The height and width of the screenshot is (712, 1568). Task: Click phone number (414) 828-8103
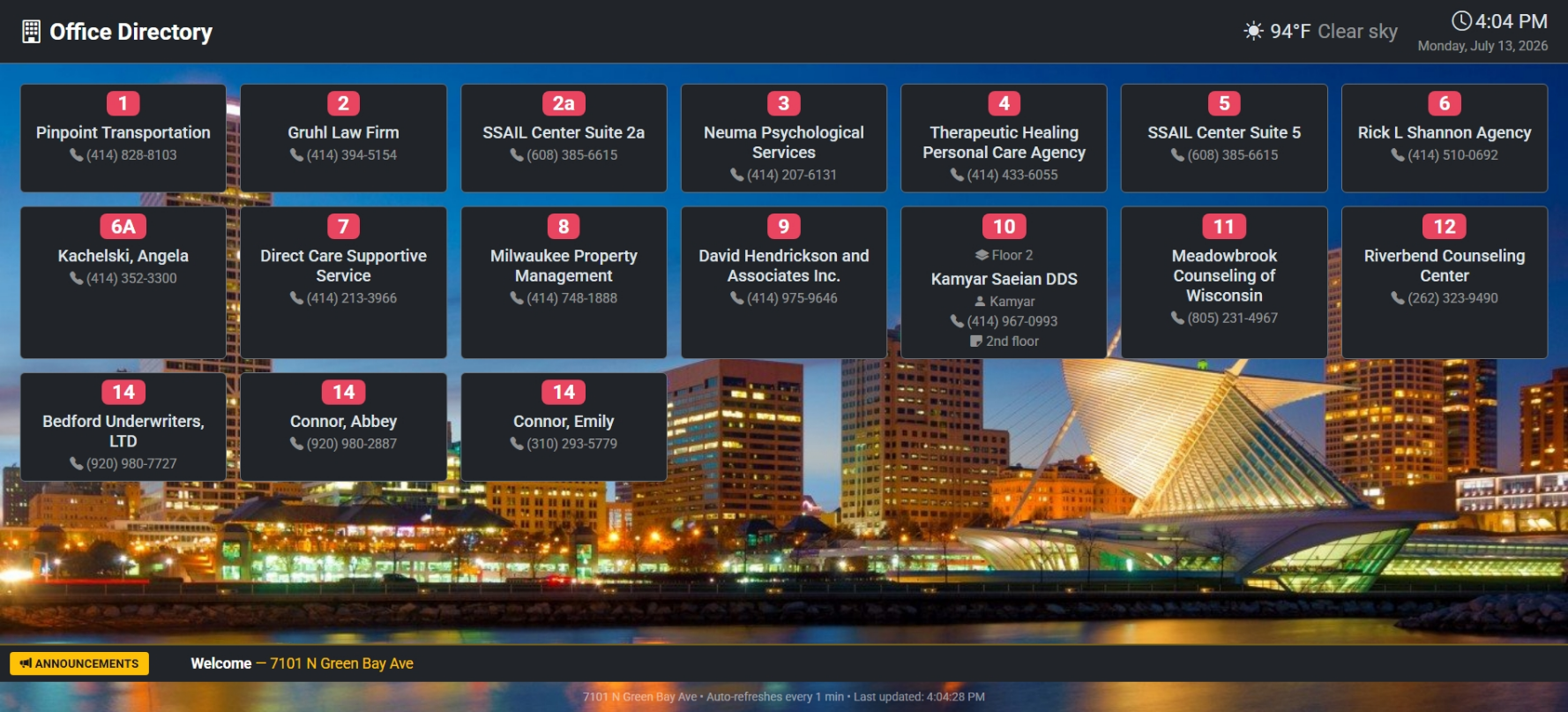click(131, 155)
